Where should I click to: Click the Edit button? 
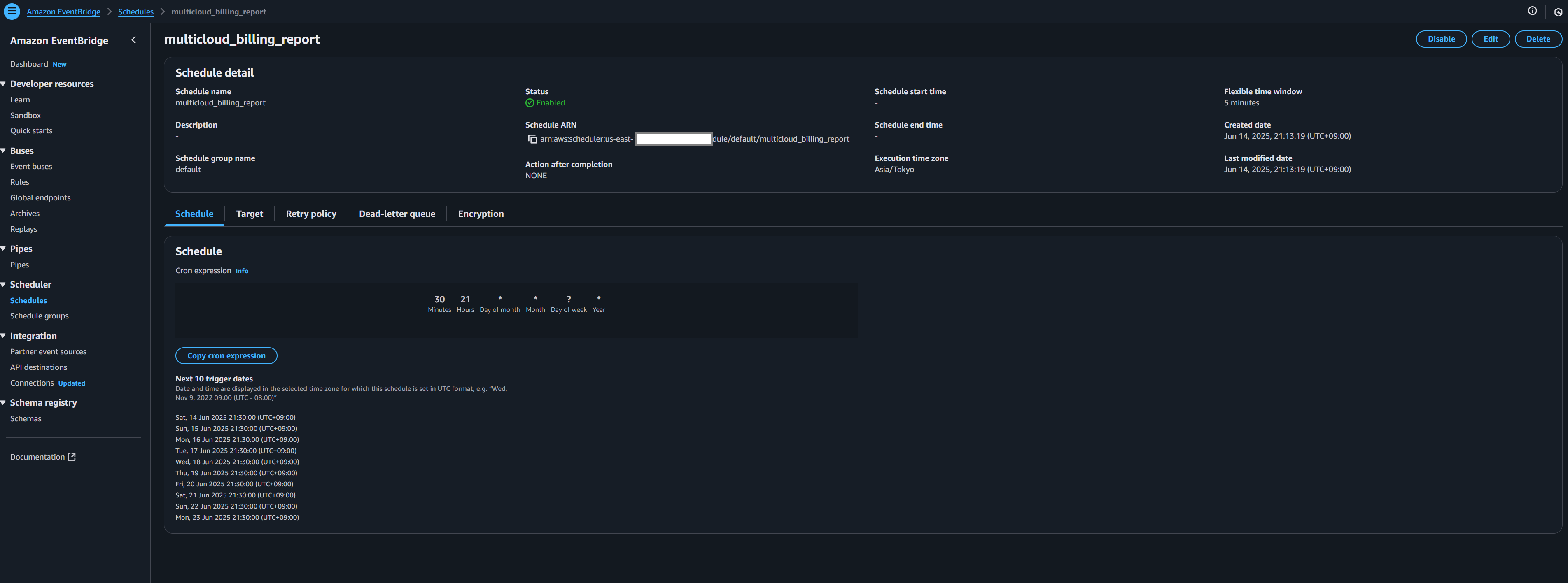click(1490, 39)
